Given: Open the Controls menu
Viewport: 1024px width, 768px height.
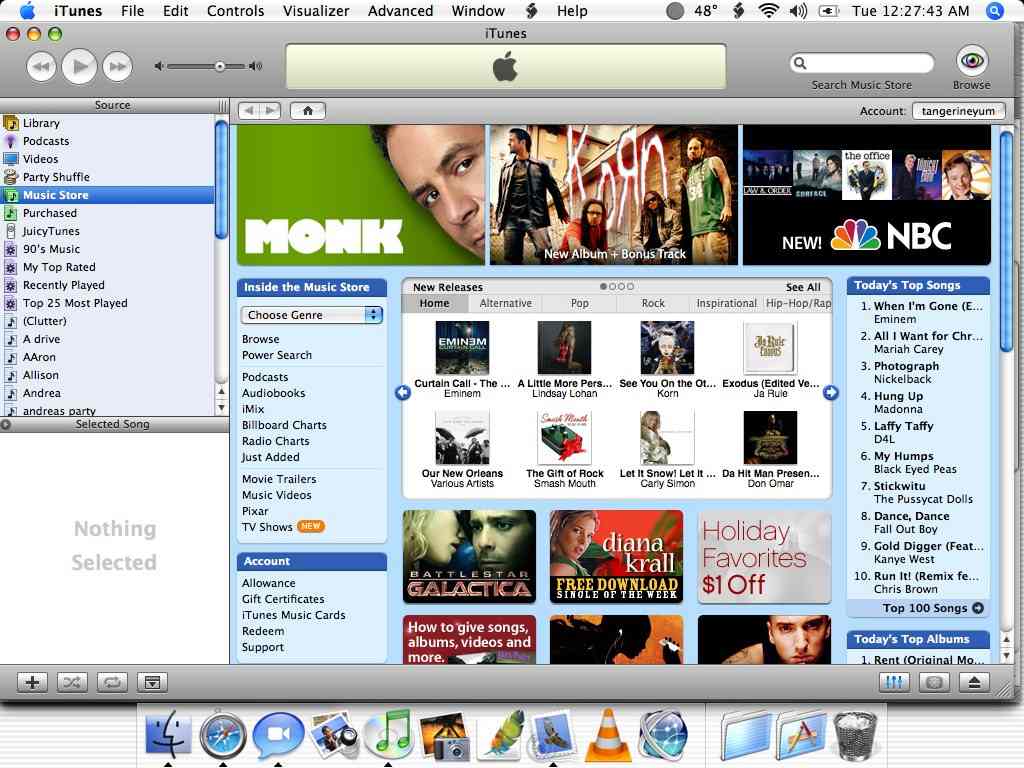Looking at the screenshot, I should pyautogui.click(x=235, y=11).
